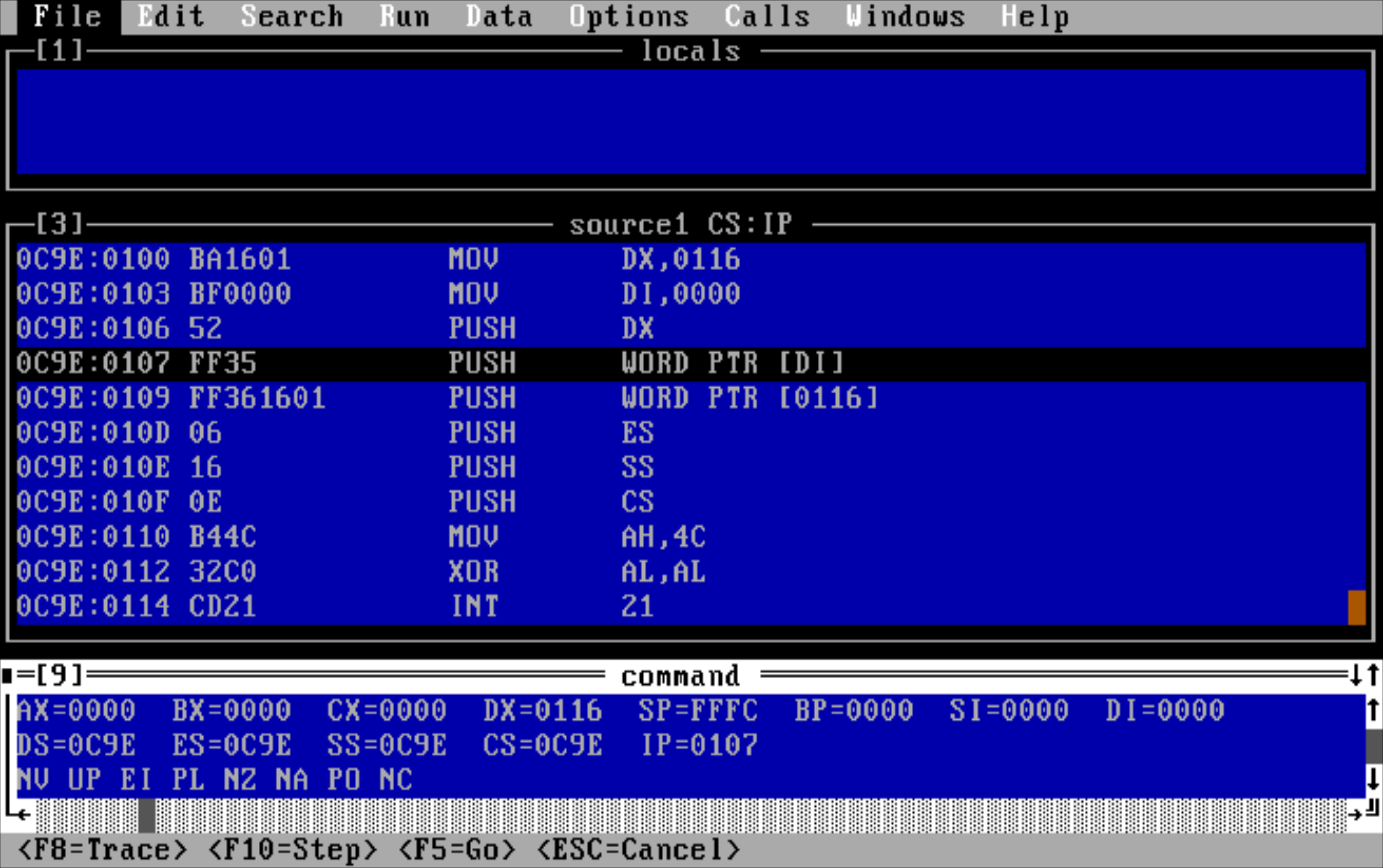Activate the locals window via its title
This screenshot has width=1383, height=868.
pos(691,52)
